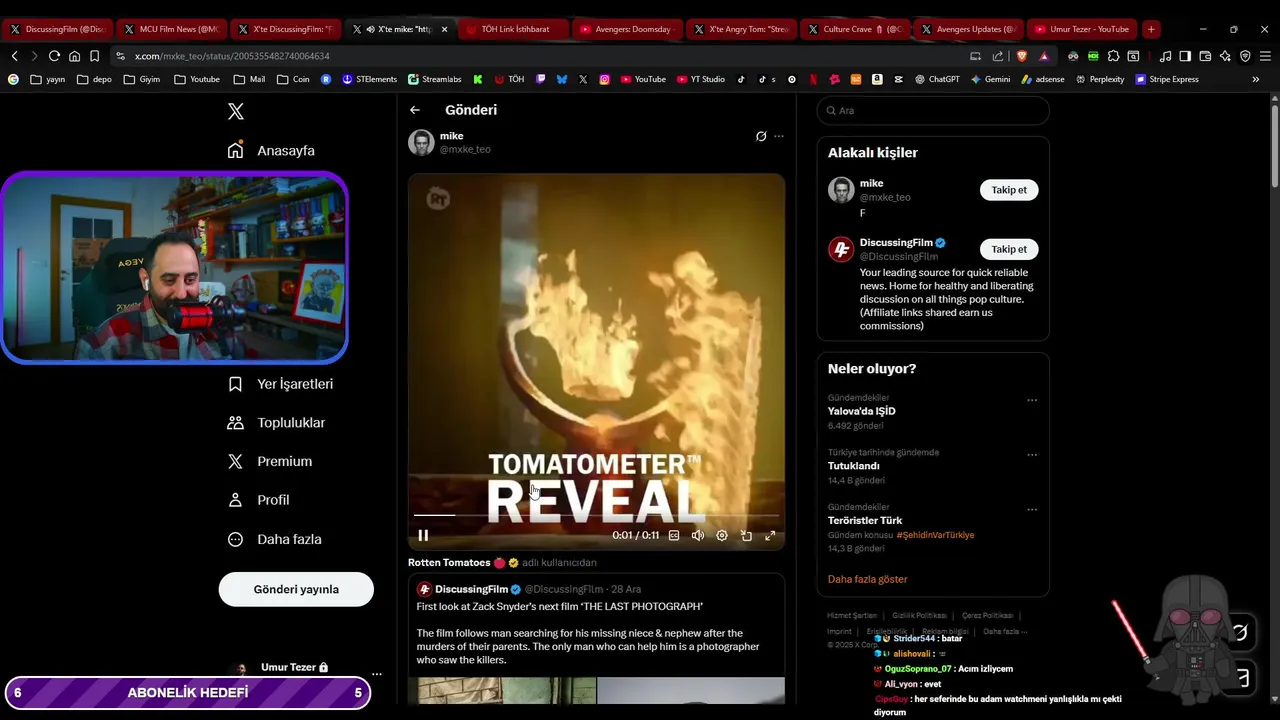Open the ChatGPT bookmark
1280x720 pixels.
point(937,79)
